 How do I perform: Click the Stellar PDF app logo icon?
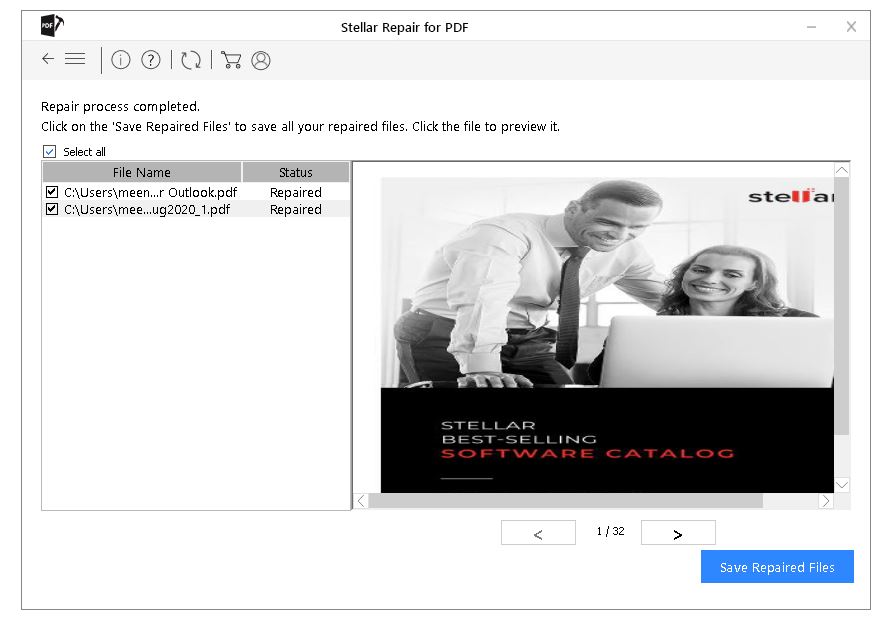[x=52, y=26]
